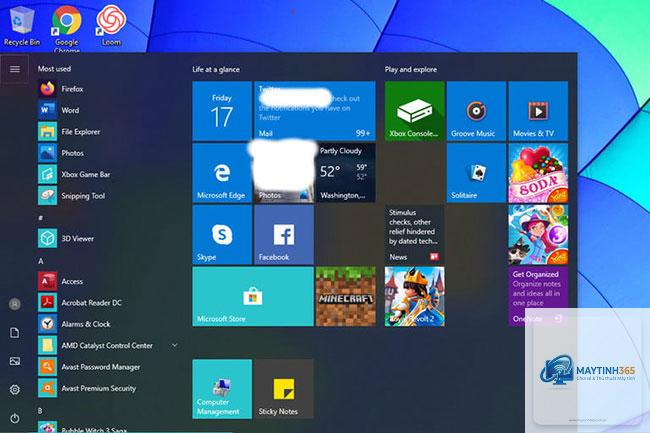Open Computer Management tile
This screenshot has height=433, width=650.
tap(222, 389)
